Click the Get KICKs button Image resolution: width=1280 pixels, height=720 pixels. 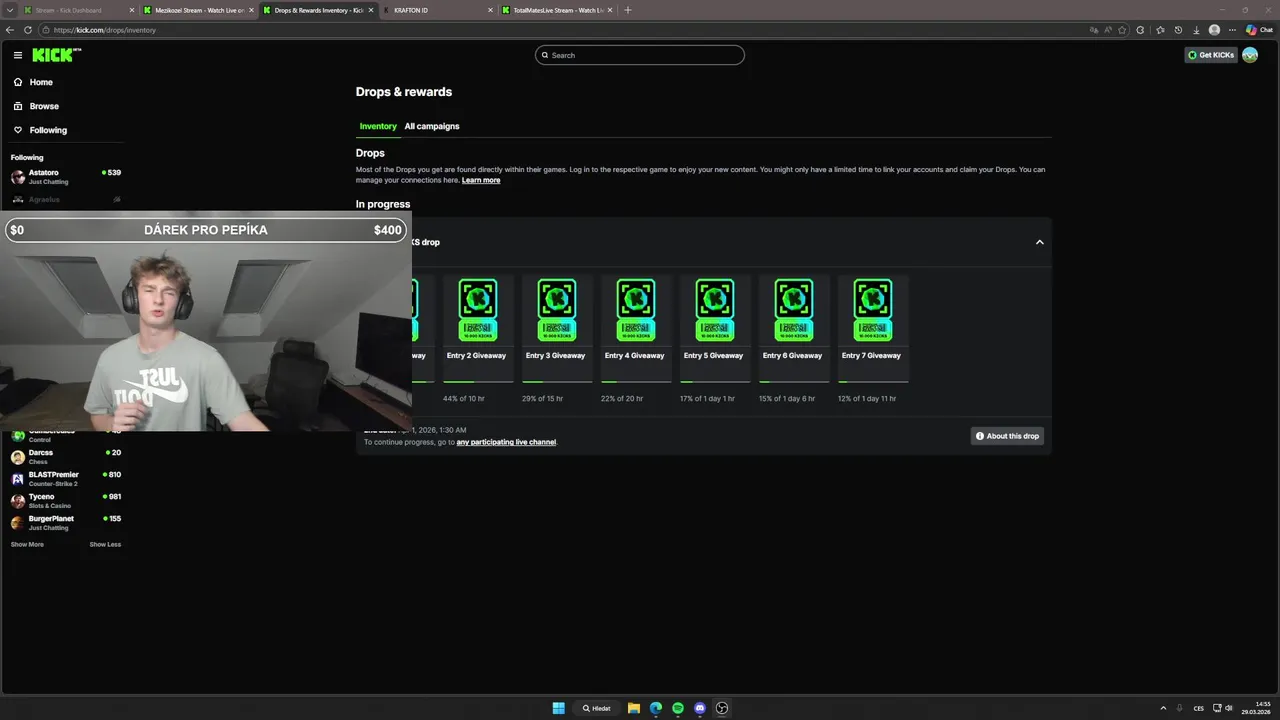tap(1211, 55)
